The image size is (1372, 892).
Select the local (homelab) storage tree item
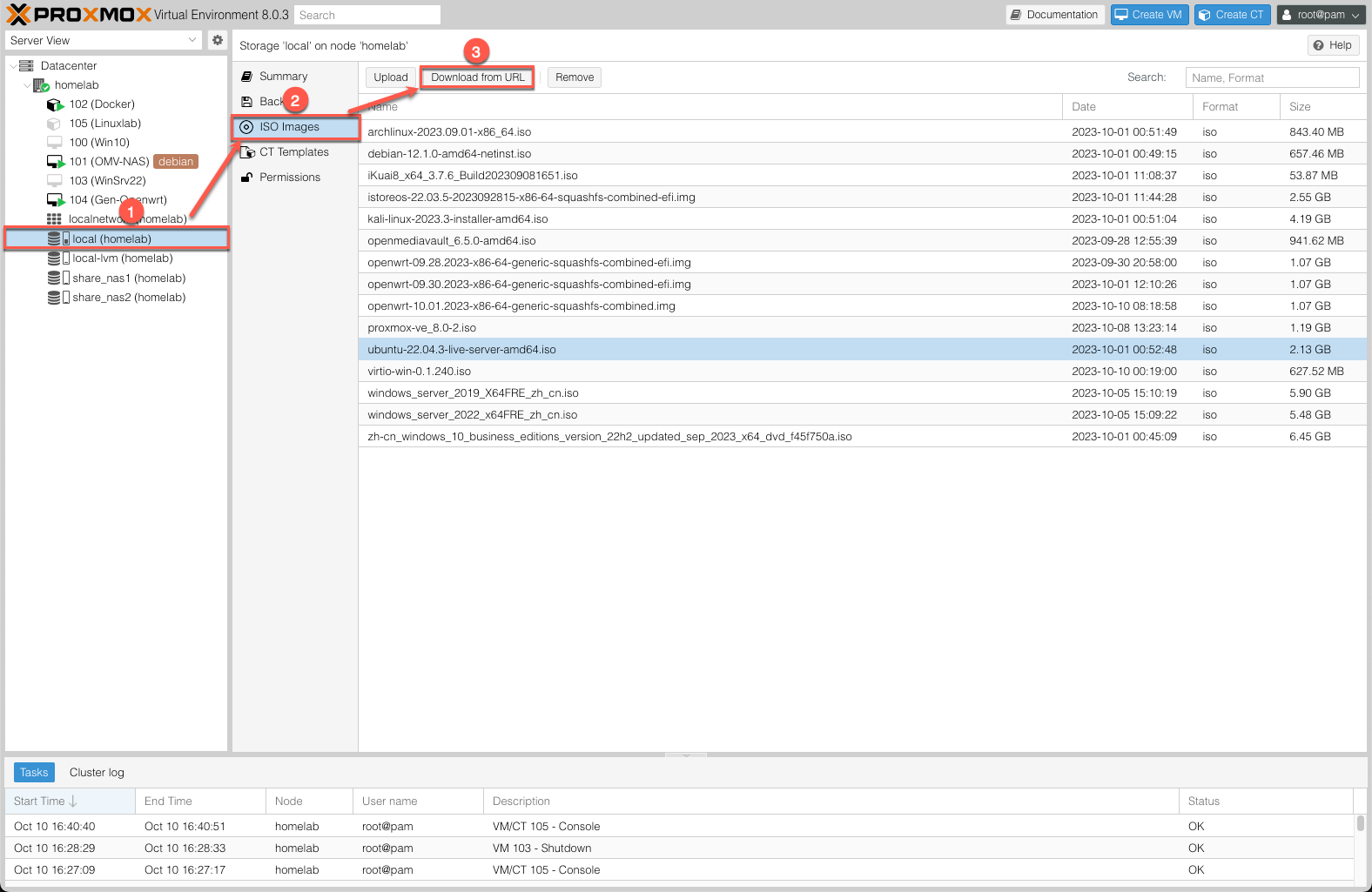coord(117,239)
